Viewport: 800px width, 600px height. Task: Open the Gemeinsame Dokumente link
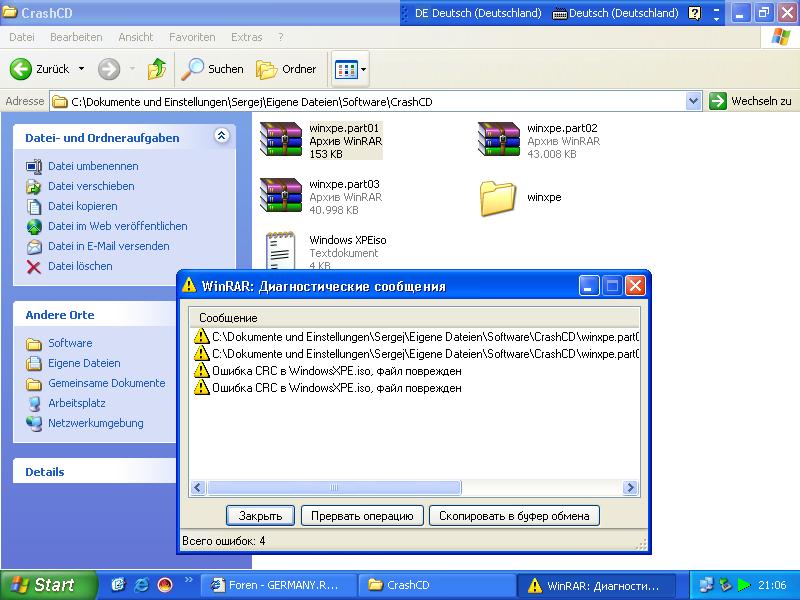coord(107,383)
